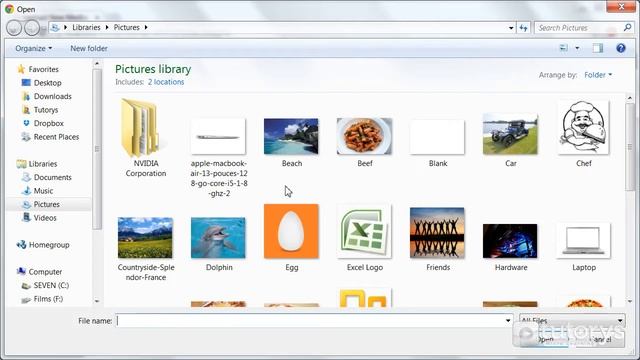This screenshot has height=360, width=640.
Task: Select the Pictures library in sidebar
Action: point(41,204)
